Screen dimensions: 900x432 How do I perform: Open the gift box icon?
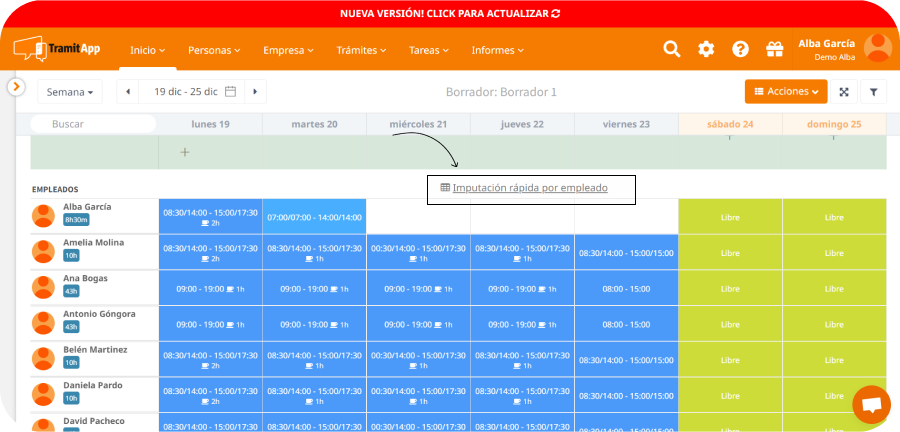774,49
